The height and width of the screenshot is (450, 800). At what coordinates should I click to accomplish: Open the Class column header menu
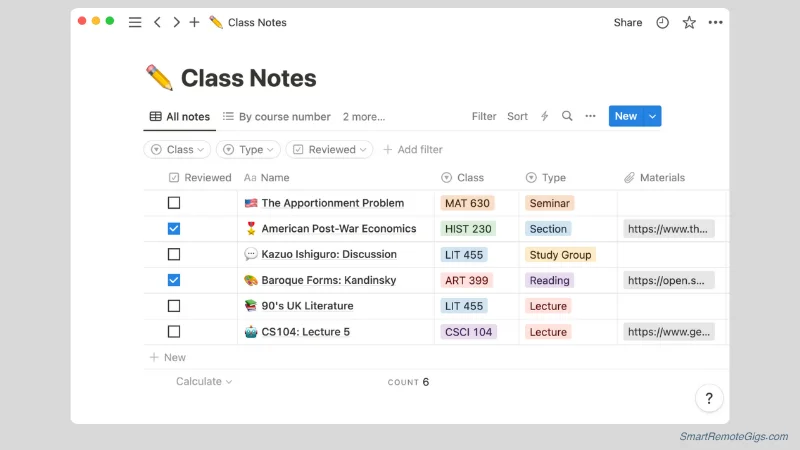(462, 178)
